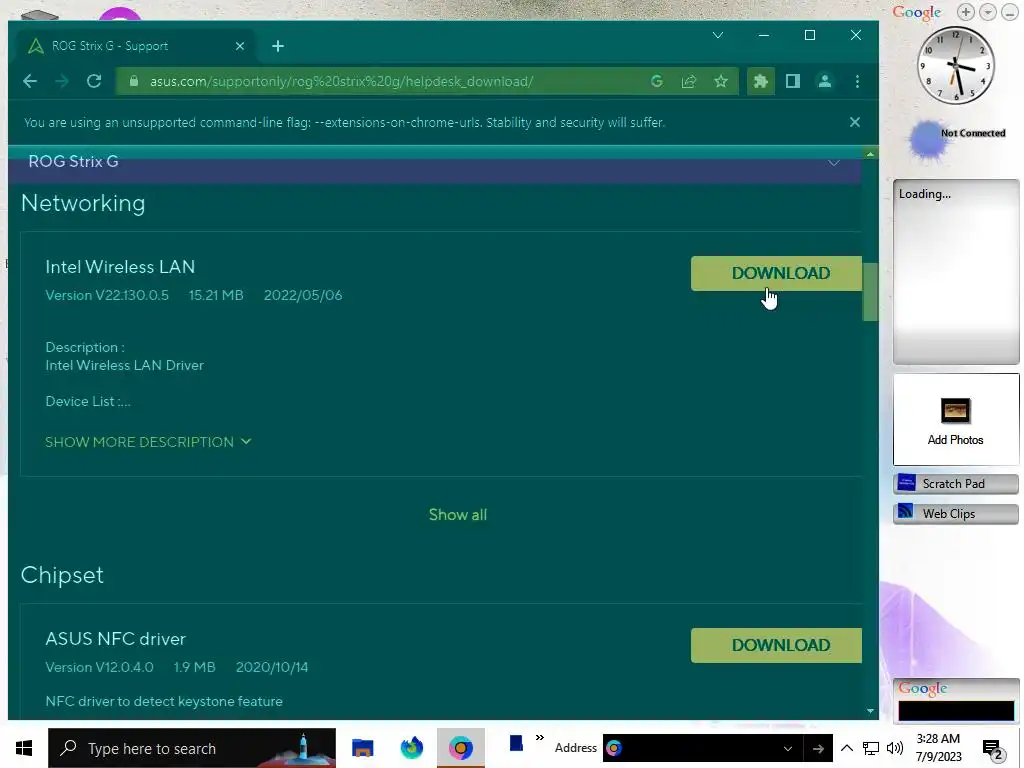1024x768 pixels.
Task: Expand taskbar toolbar overflow chevrons
Action: pos(539,738)
